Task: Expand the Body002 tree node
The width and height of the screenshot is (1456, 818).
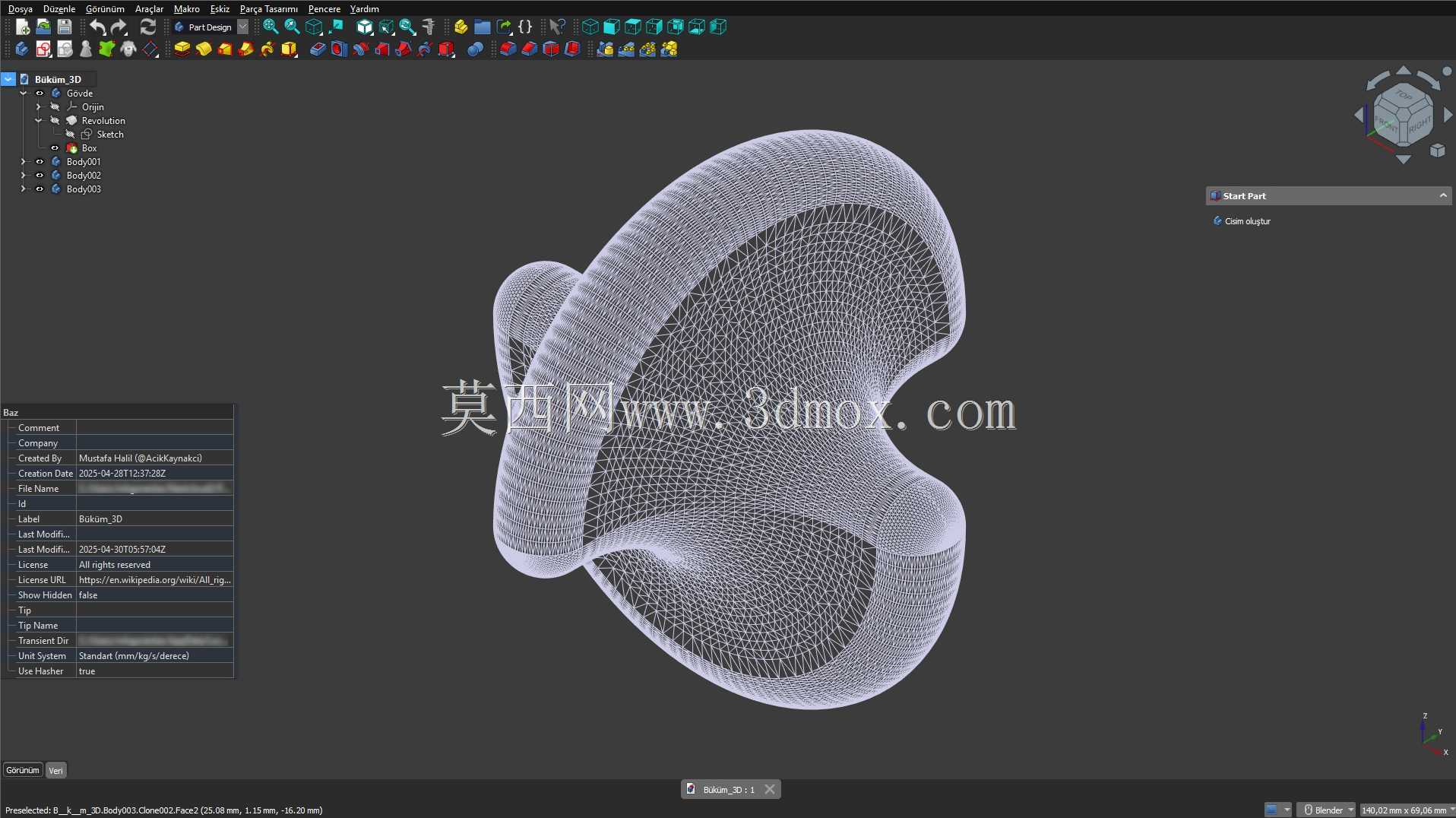Action: [23, 176]
